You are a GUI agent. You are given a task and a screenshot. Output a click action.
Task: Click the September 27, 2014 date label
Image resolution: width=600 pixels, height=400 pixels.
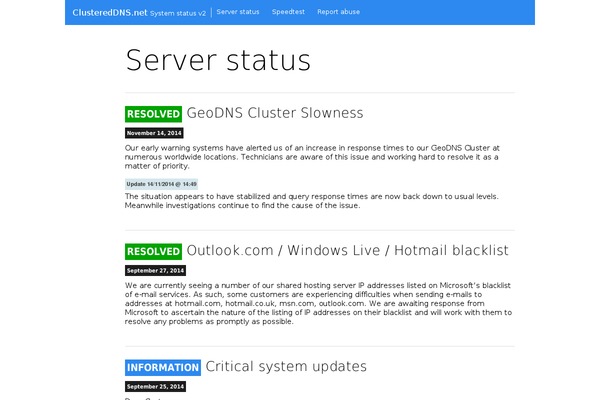click(x=155, y=270)
